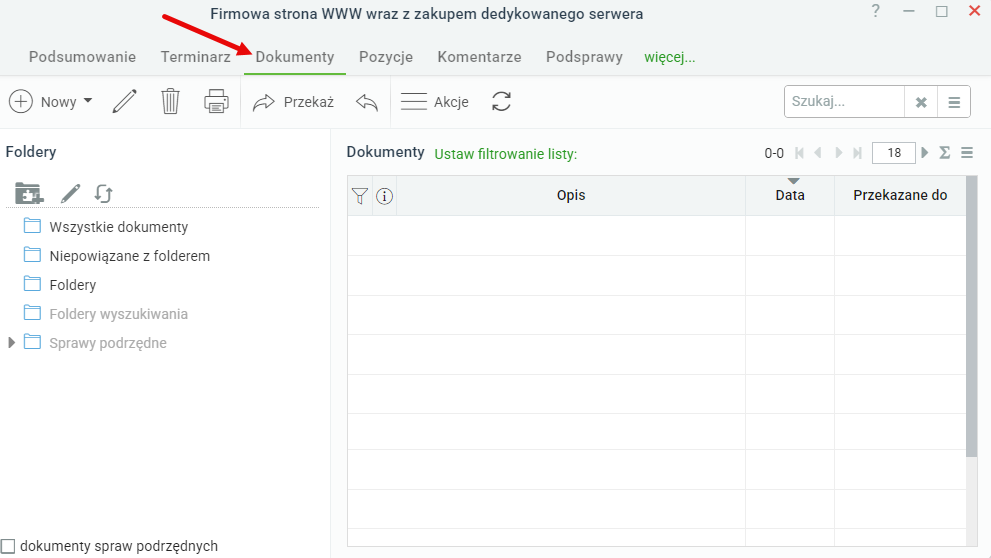Click Ustaw filtrowanie listy link

(506, 154)
